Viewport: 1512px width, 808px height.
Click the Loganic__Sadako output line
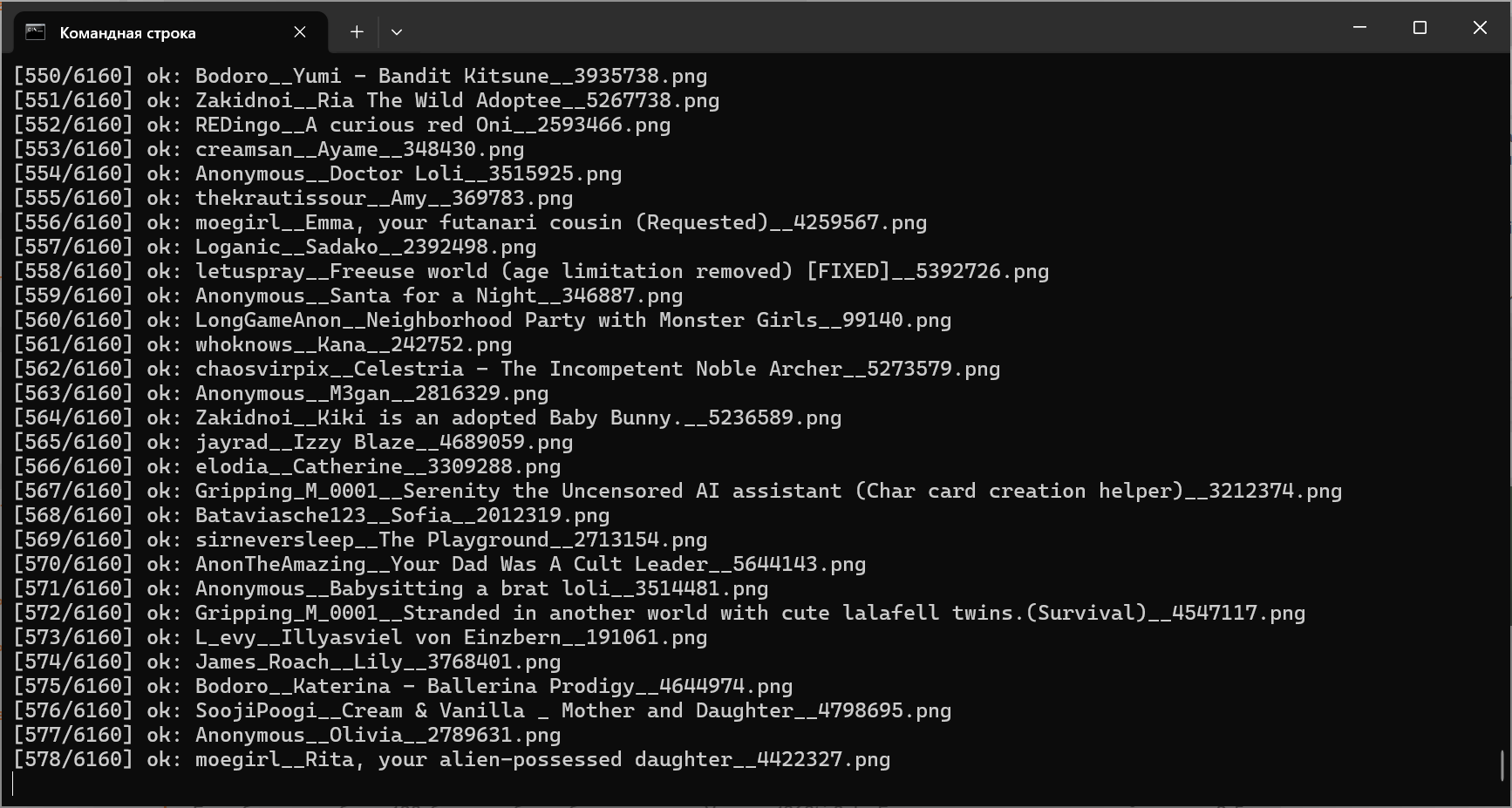(275, 247)
